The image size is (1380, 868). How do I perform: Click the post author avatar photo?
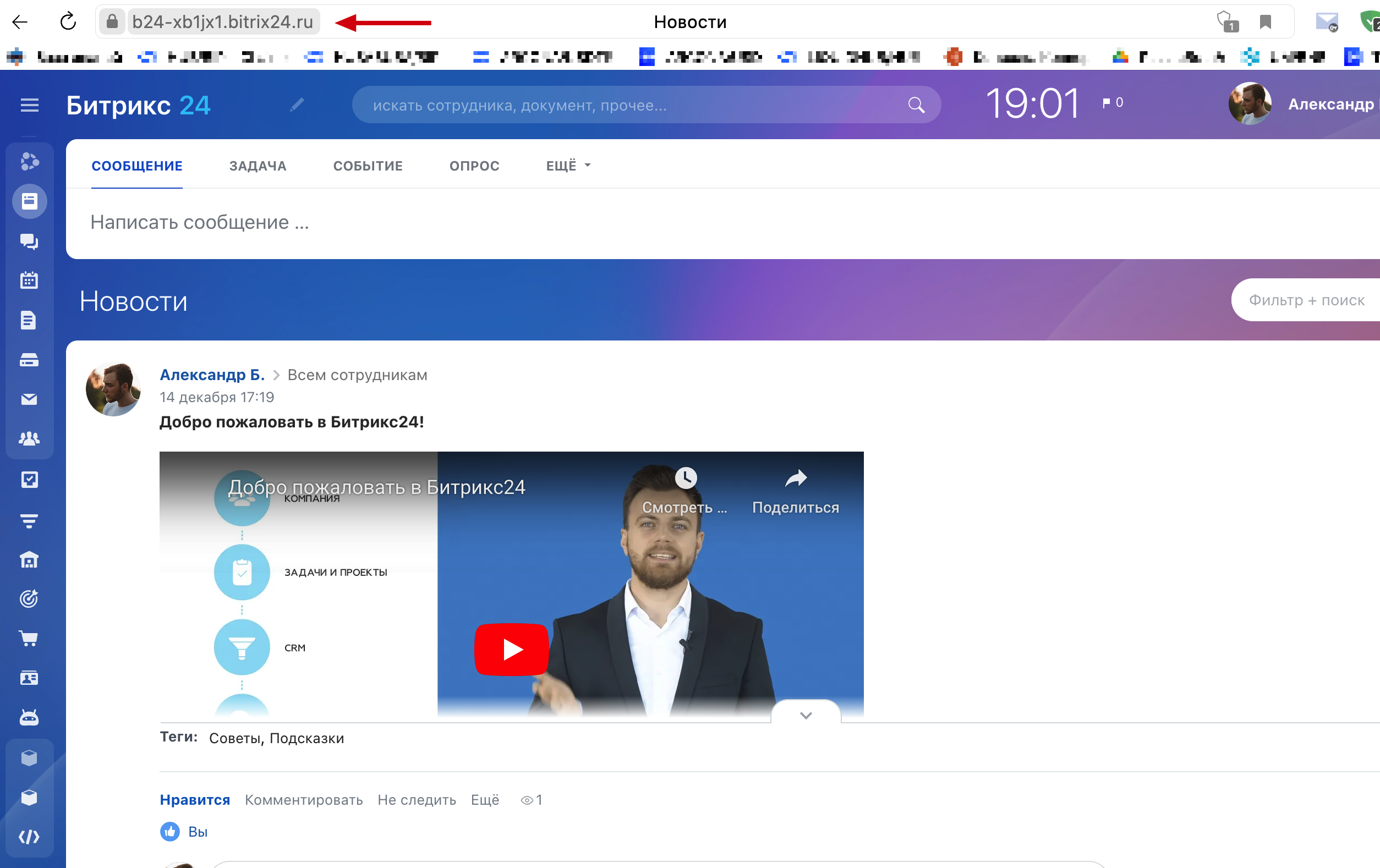point(113,389)
